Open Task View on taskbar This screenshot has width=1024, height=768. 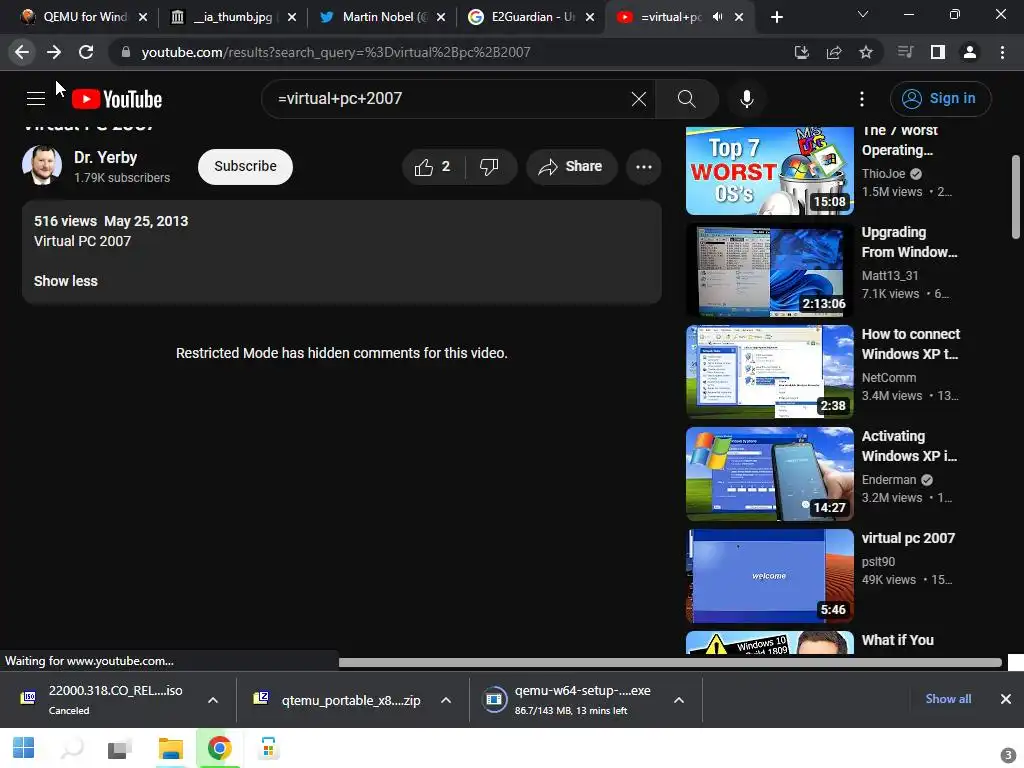click(x=120, y=748)
